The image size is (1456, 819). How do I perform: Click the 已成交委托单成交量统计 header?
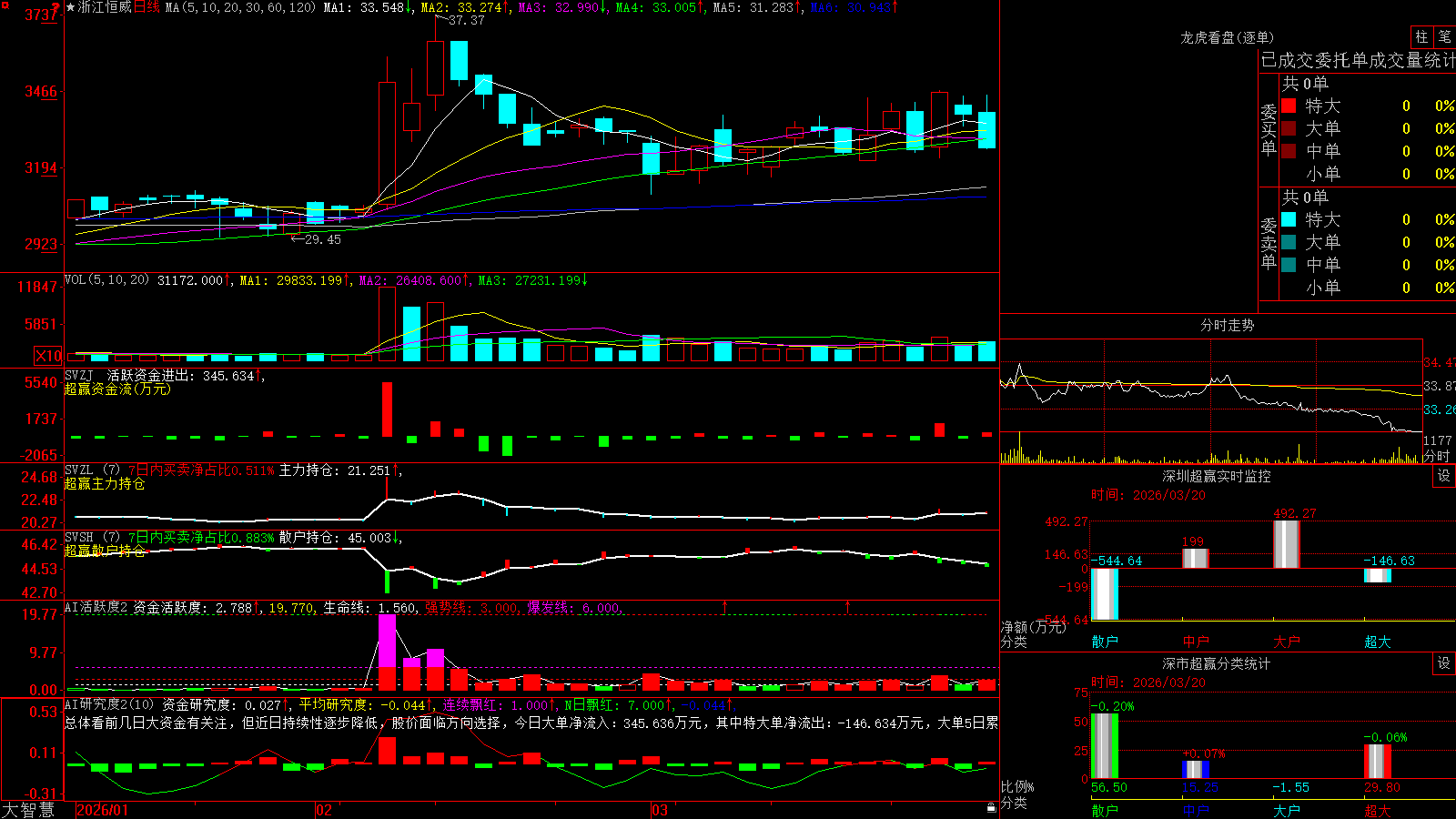[1358, 61]
